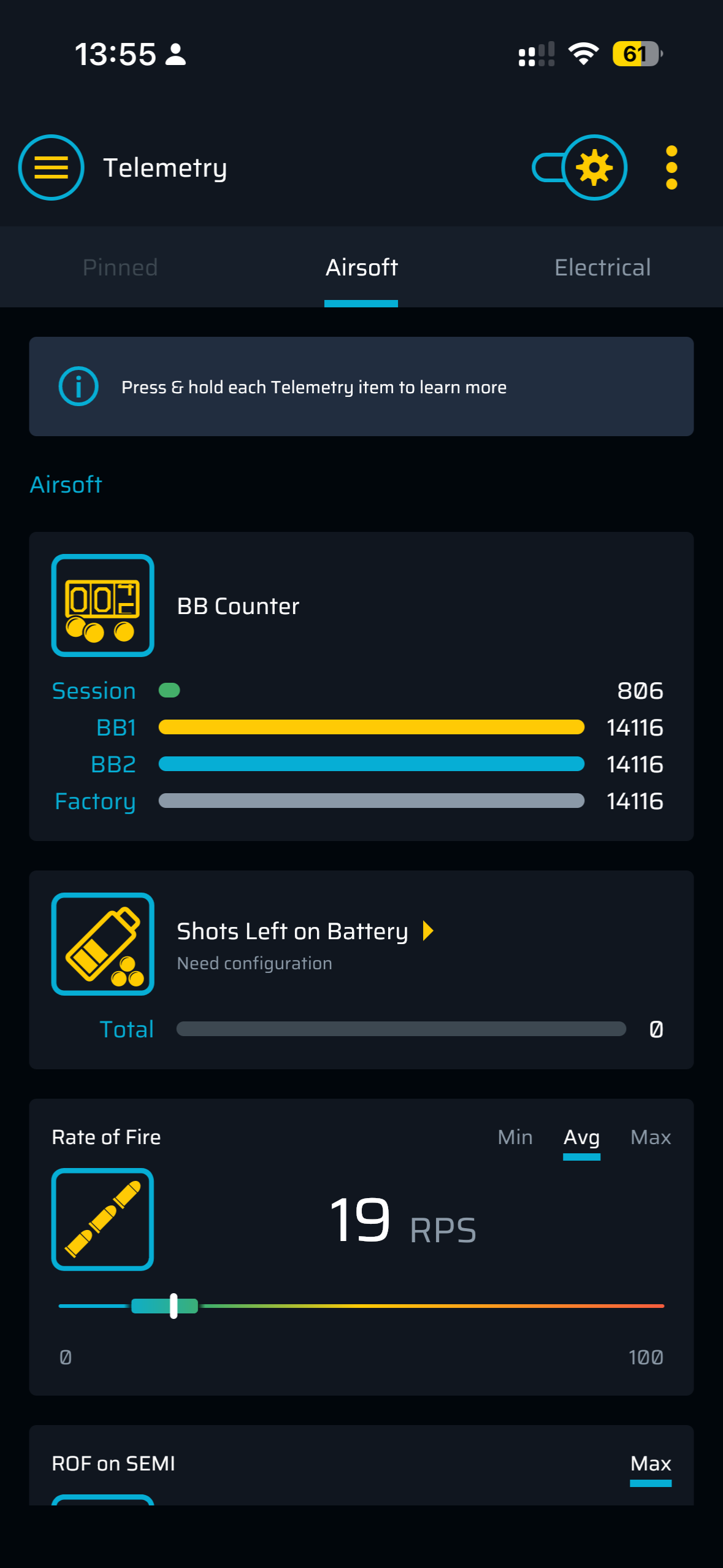Switch to the Electrical tab
Screen dimensions: 723x1568
(x=602, y=267)
